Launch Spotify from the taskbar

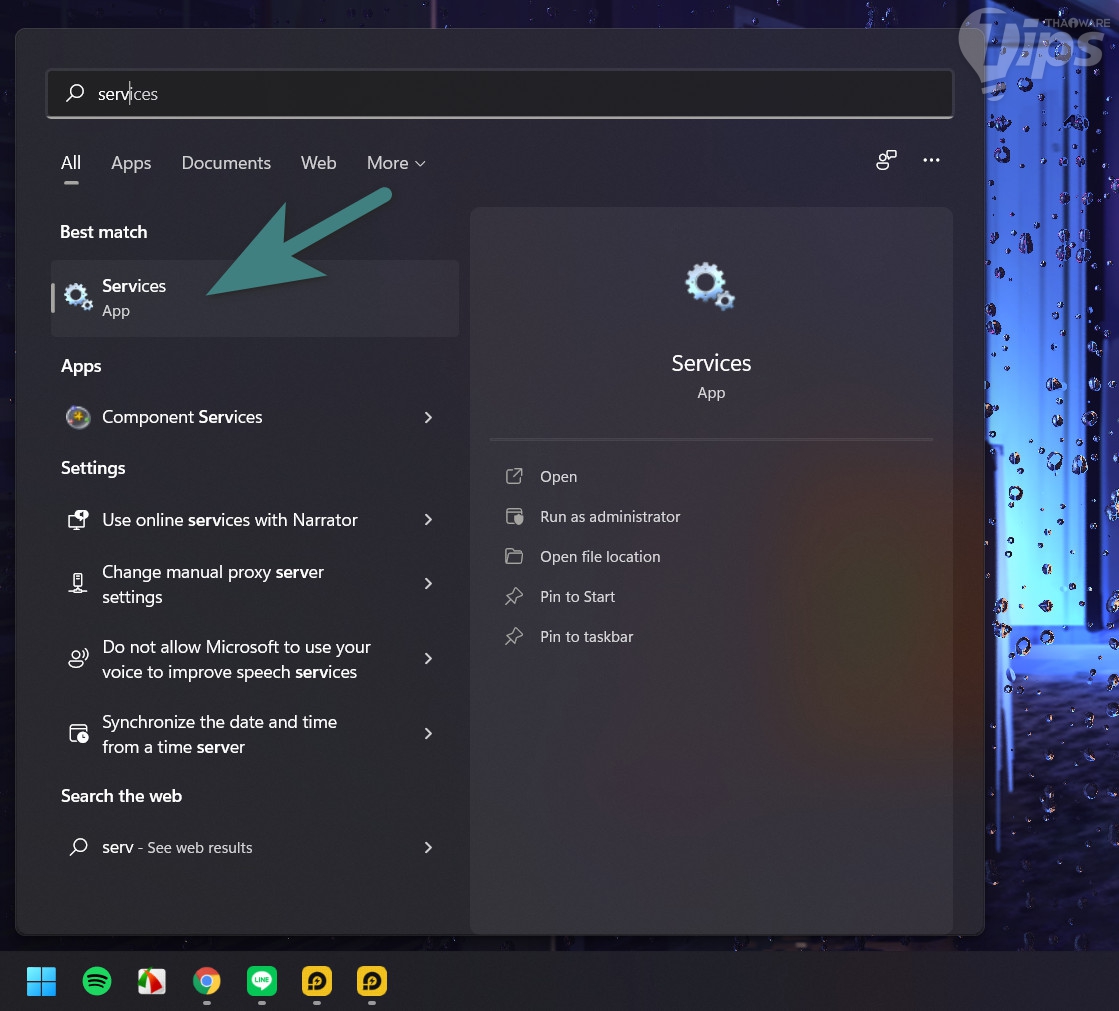[97, 981]
